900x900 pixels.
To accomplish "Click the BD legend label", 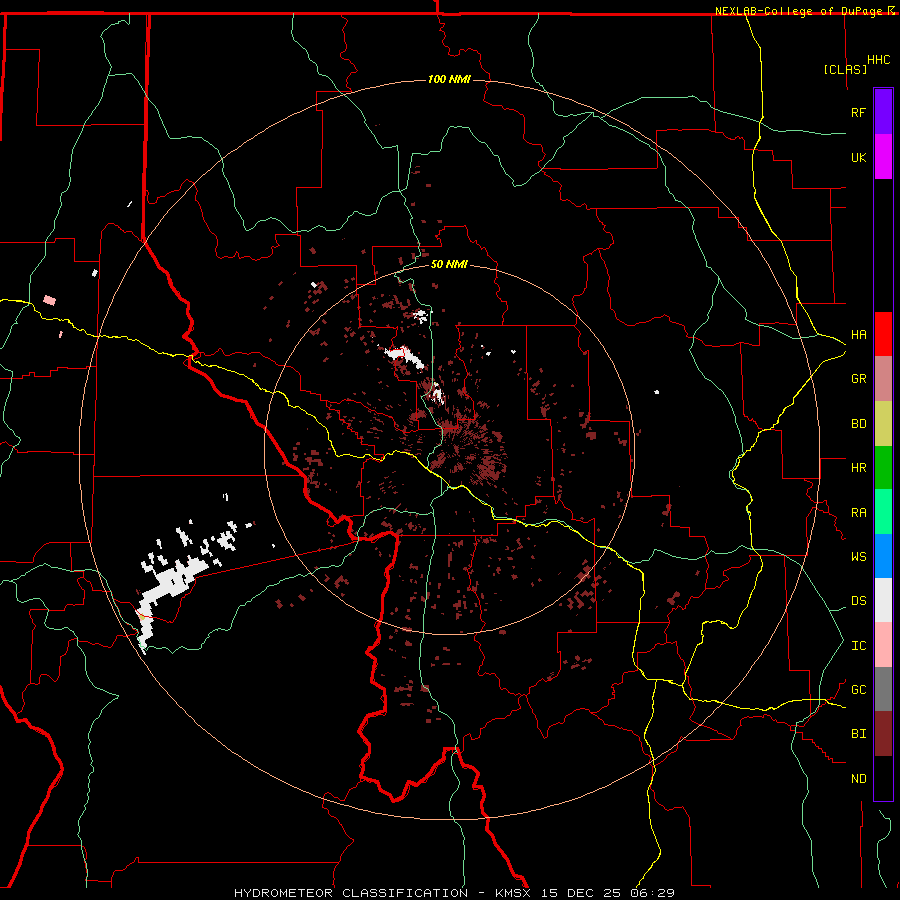I will click(x=858, y=424).
